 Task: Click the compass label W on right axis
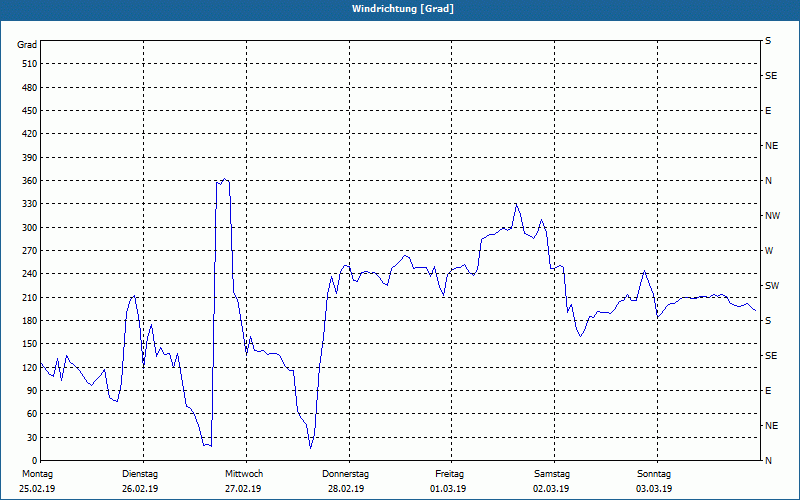(769, 251)
